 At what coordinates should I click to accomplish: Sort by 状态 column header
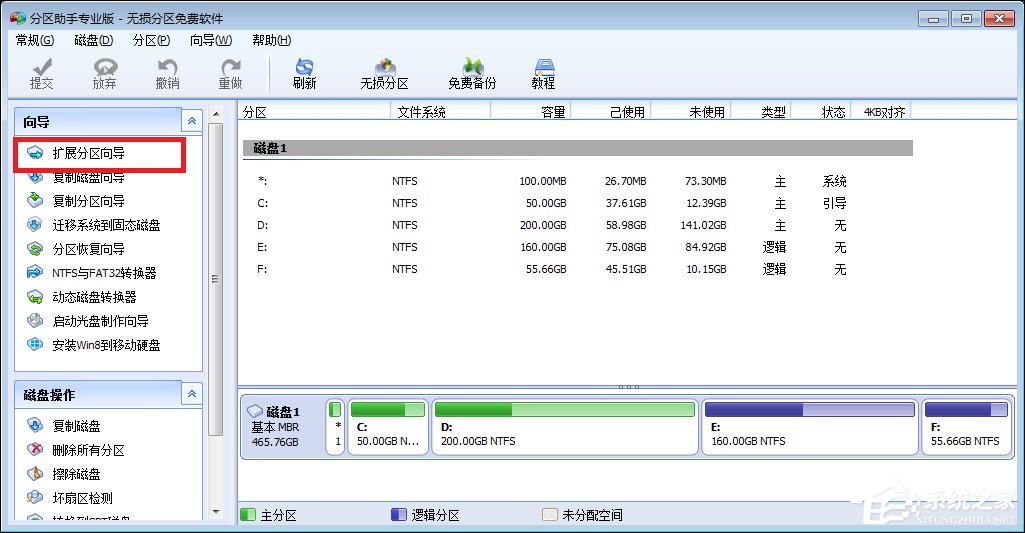pyautogui.click(x=822, y=112)
